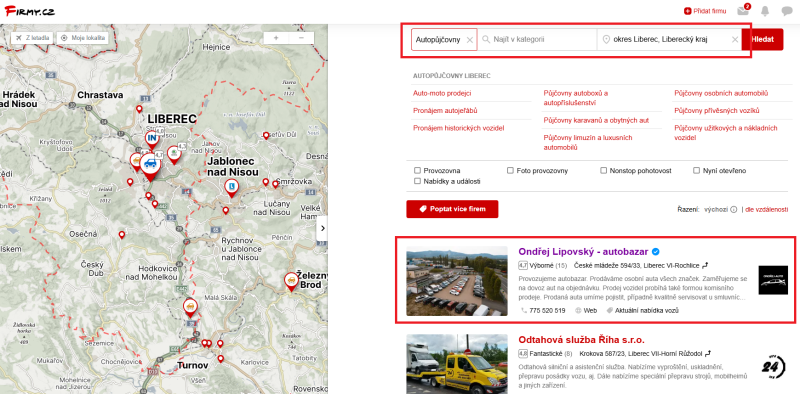Open Půjčovny osobních automobilů subcategory
The image size is (800, 394).
pyautogui.click(x=721, y=93)
